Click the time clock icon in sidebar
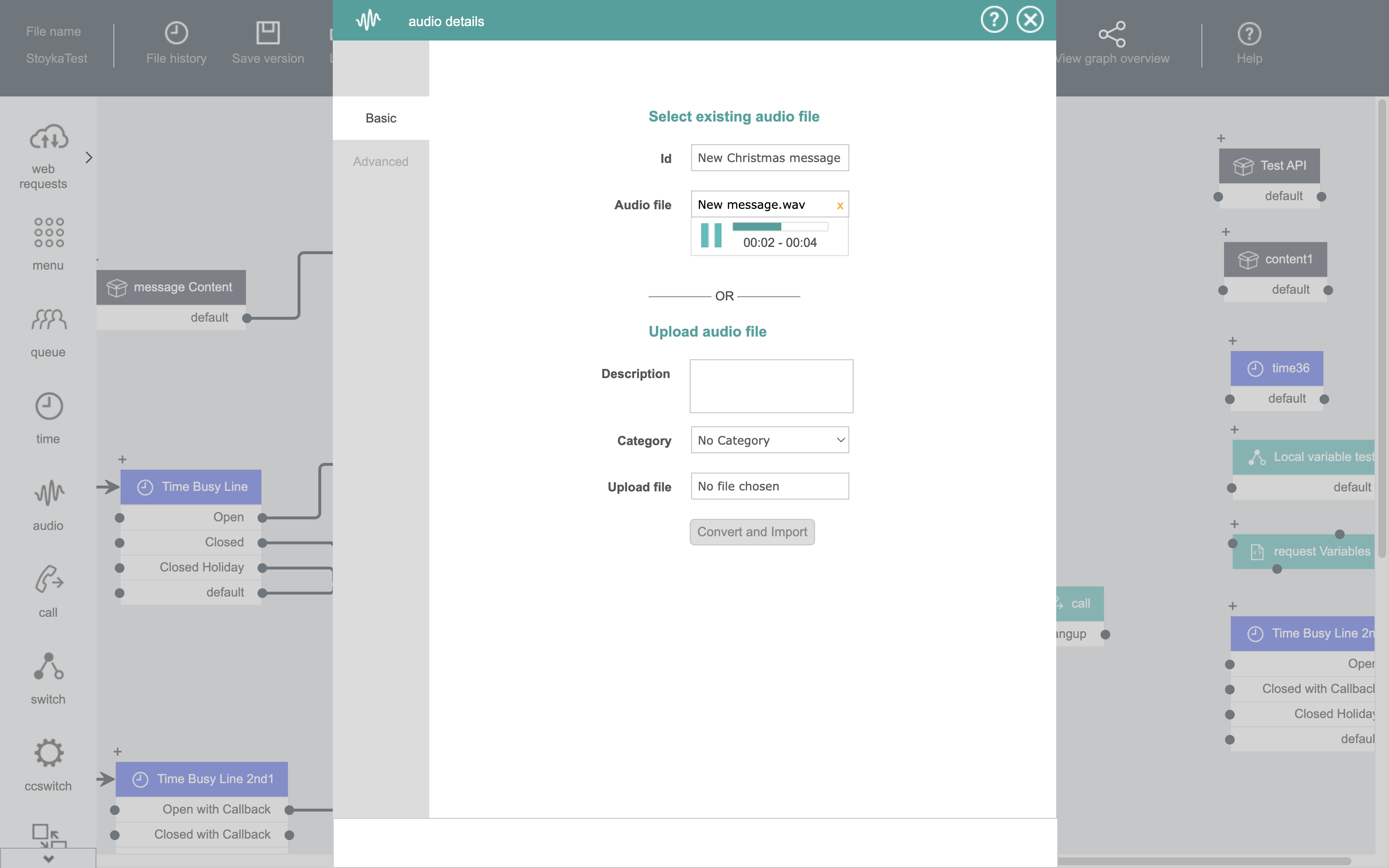This screenshot has height=868, width=1389. pyautogui.click(x=49, y=407)
